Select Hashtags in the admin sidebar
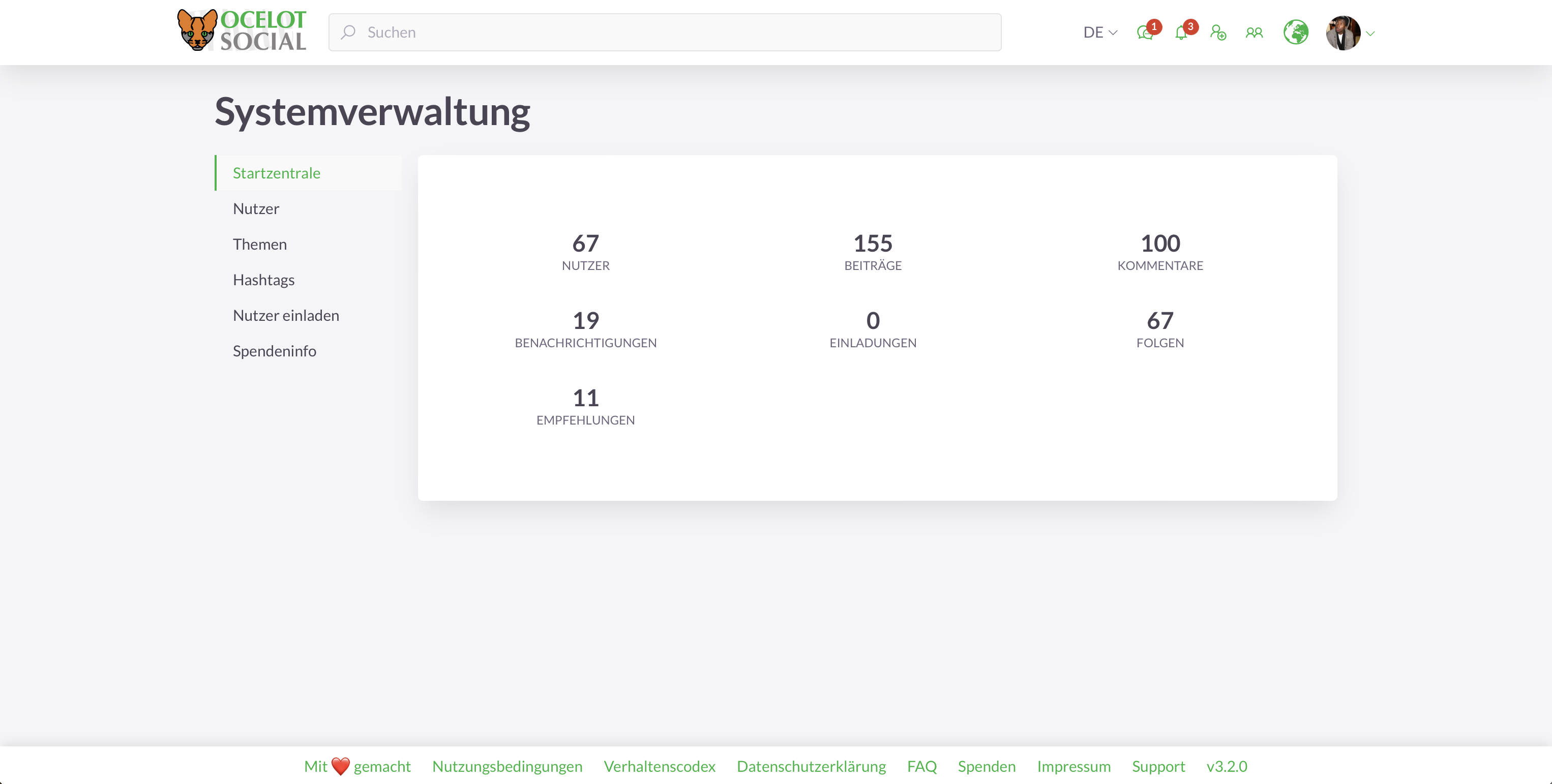1552x784 pixels. pos(263,280)
